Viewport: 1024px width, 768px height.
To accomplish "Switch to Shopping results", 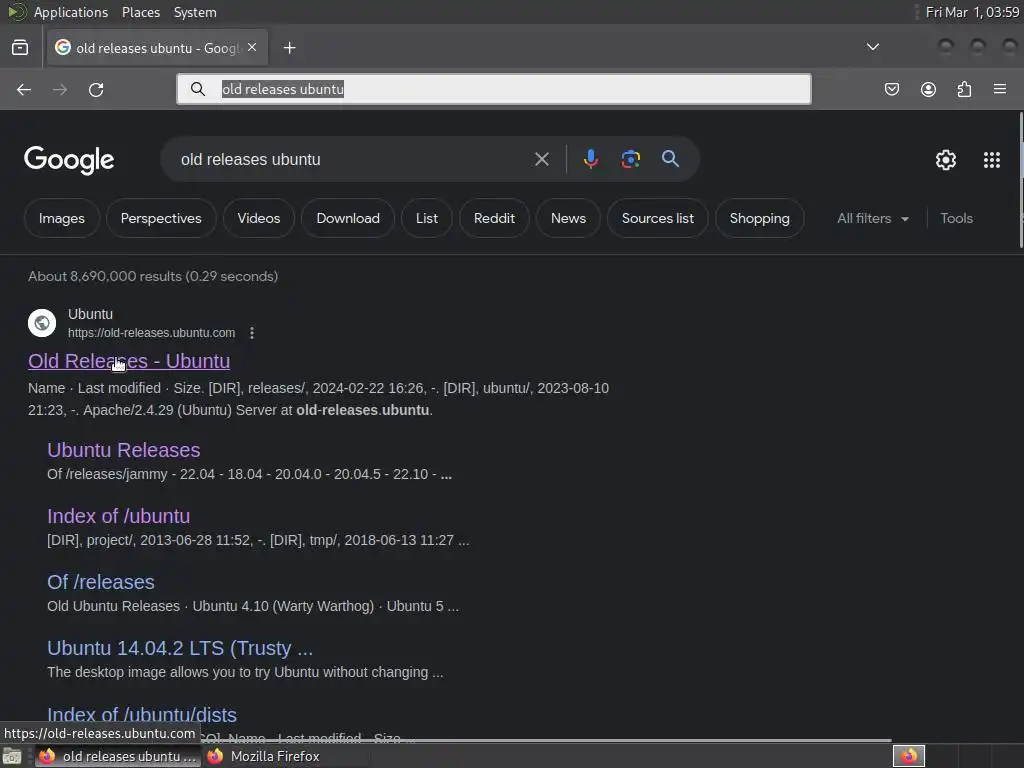I will (759, 218).
